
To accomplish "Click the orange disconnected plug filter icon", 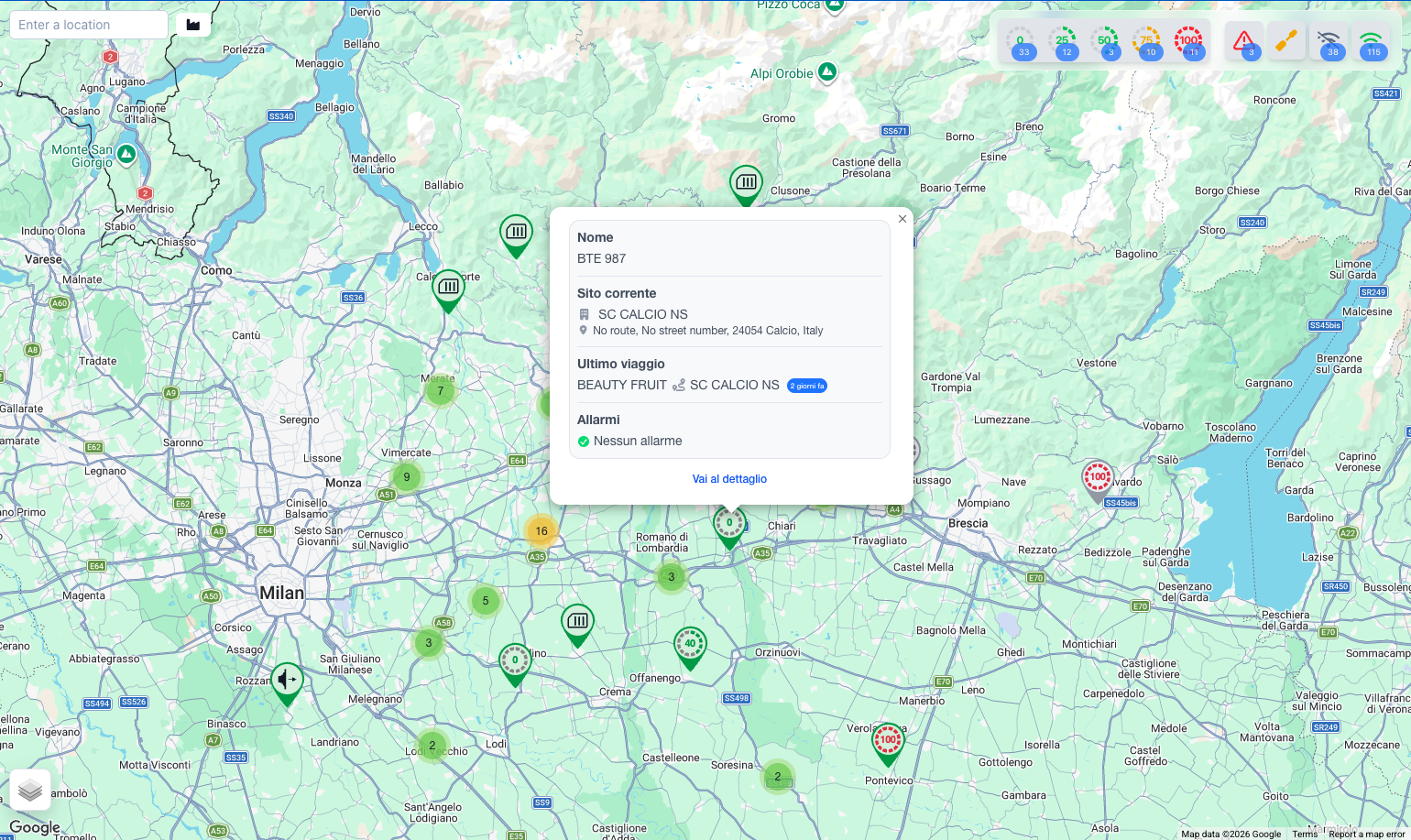I will [1286, 41].
